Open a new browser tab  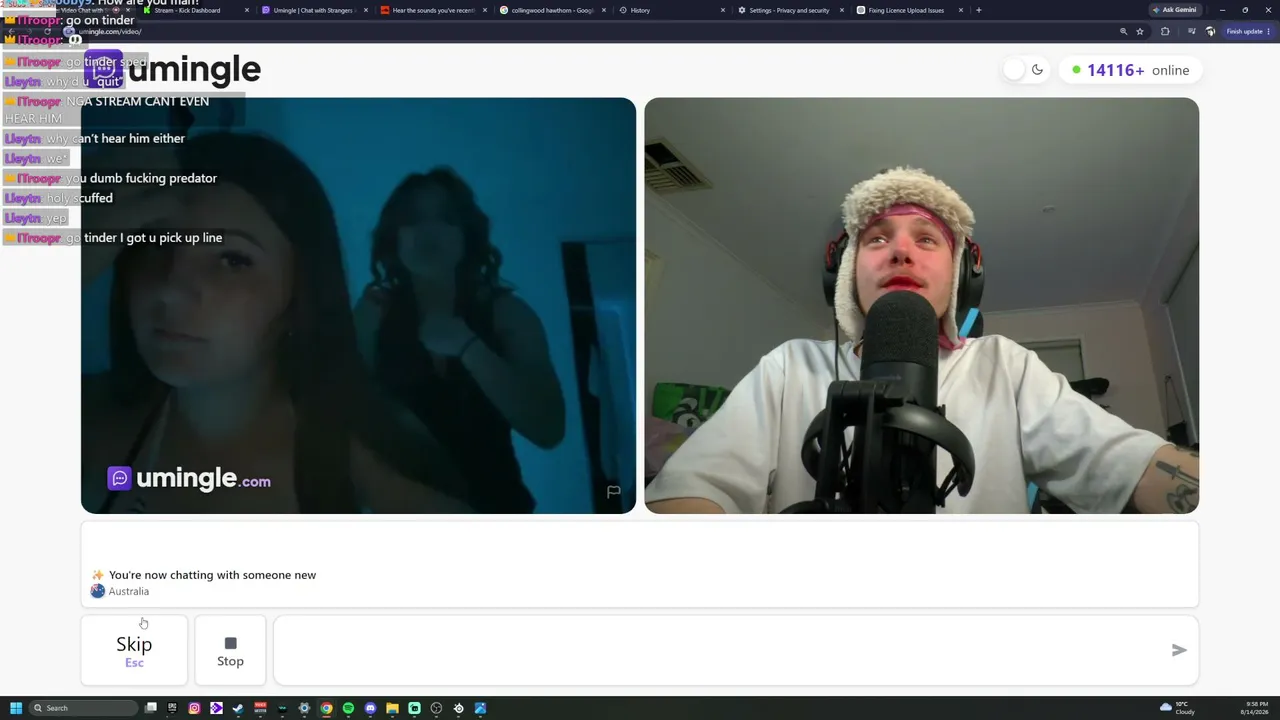point(979,10)
